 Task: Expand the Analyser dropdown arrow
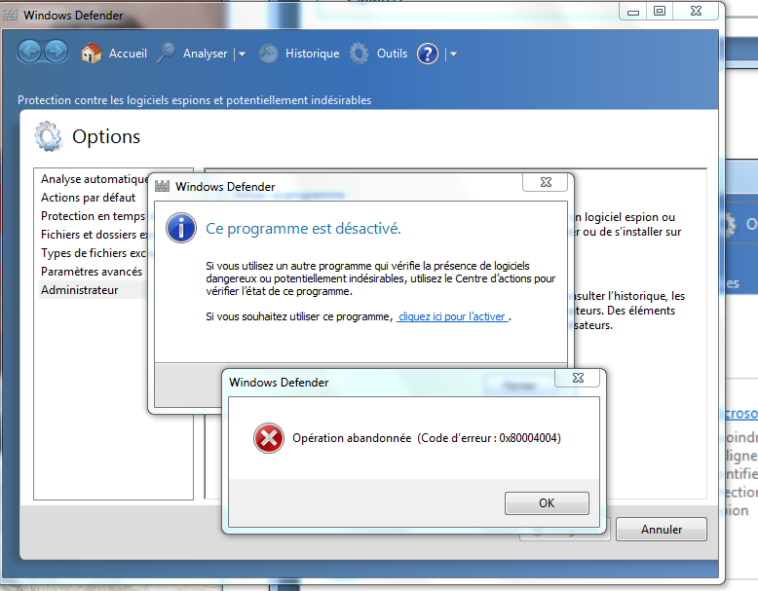[242, 54]
